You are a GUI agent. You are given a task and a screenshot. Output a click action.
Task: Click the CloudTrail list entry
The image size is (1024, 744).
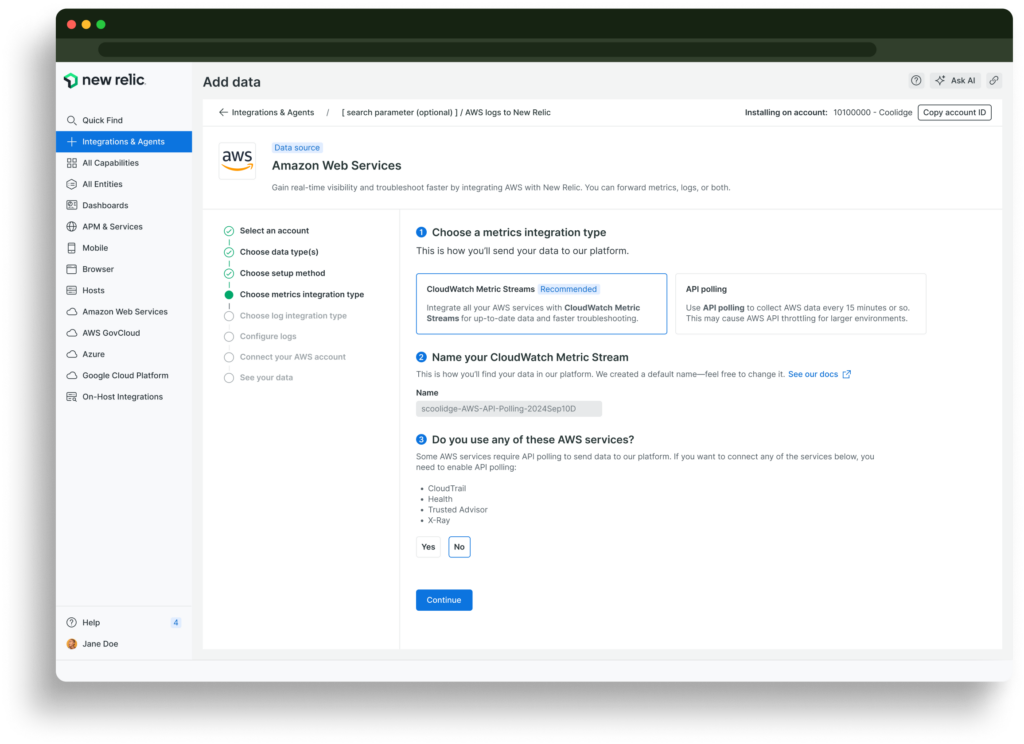447,489
